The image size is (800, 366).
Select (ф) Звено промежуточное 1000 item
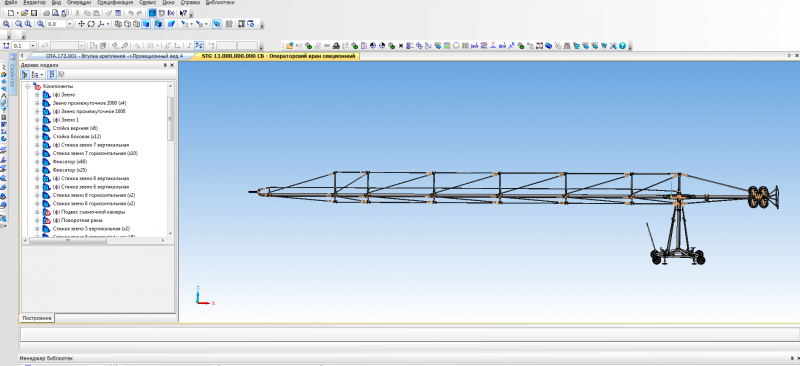pos(89,111)
